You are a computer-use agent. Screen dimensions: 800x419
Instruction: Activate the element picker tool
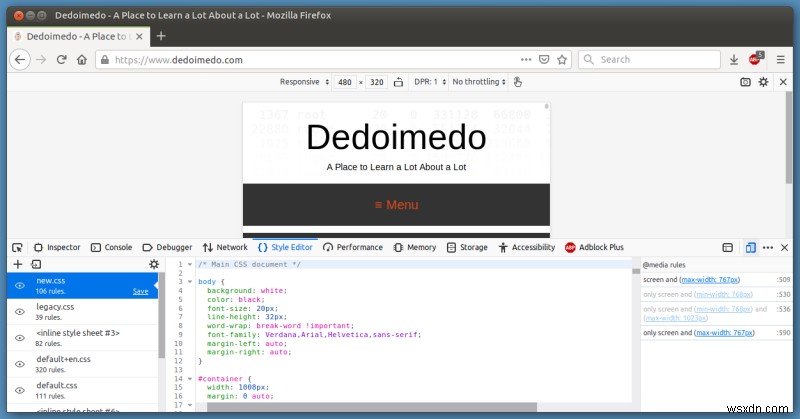(17, 248)
